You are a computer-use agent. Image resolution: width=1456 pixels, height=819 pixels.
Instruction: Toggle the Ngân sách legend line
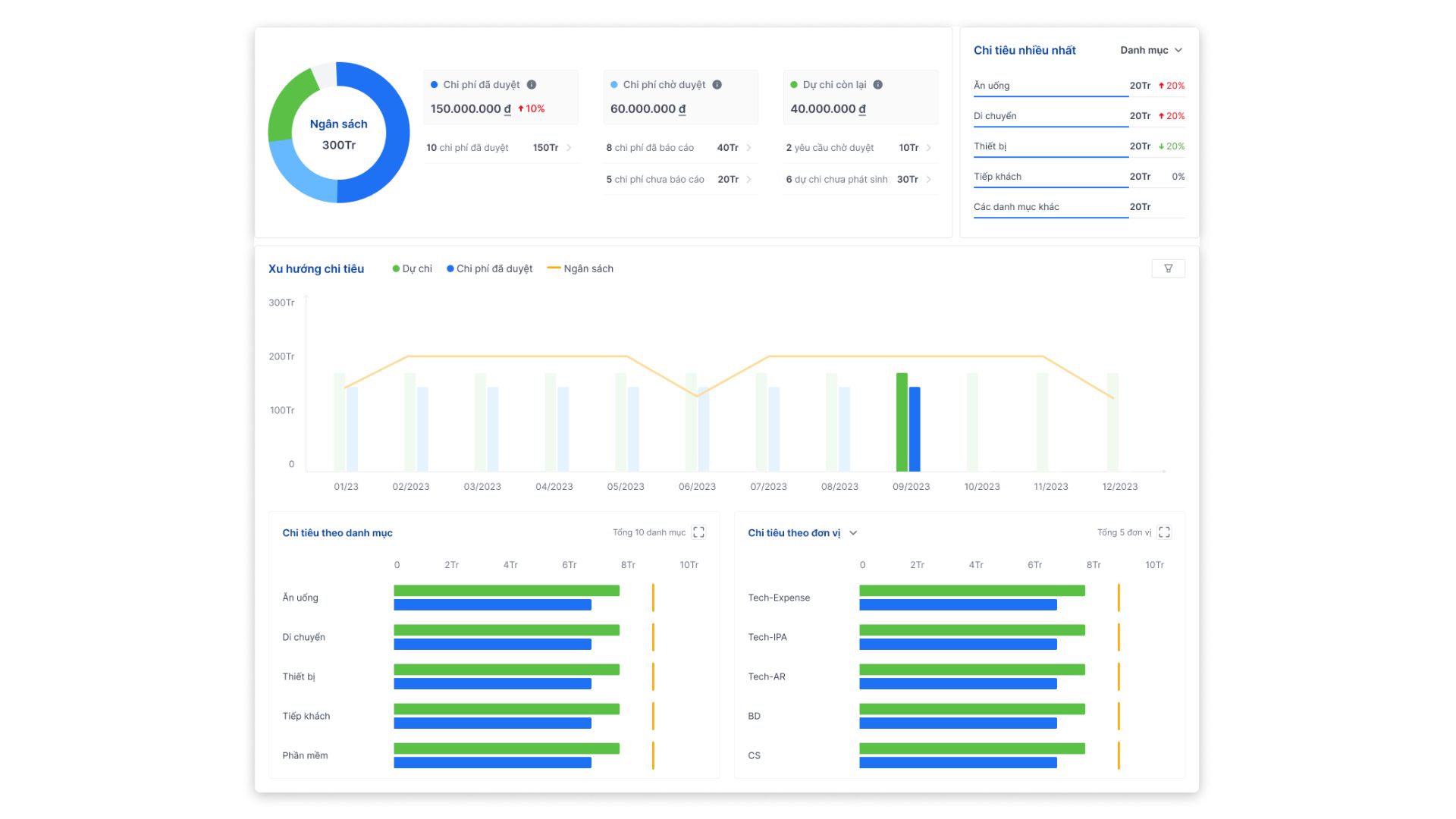tap(580, 268)
